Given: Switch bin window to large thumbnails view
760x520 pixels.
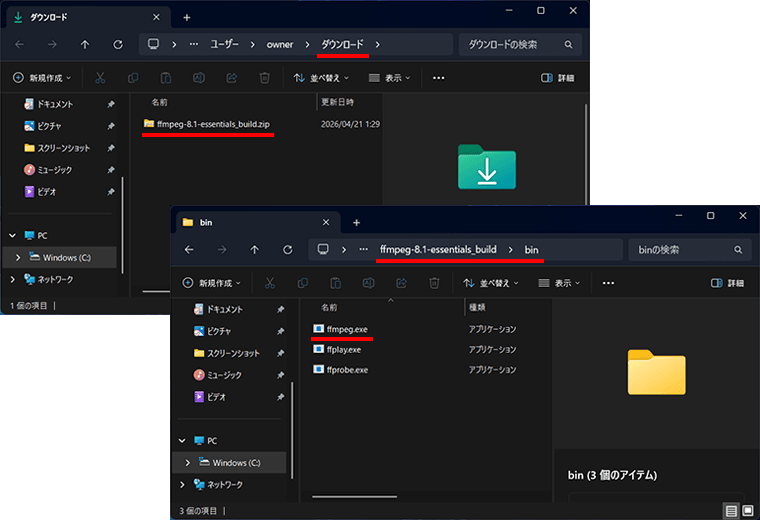Looking at the screenshot, I should tap(748, 511).
